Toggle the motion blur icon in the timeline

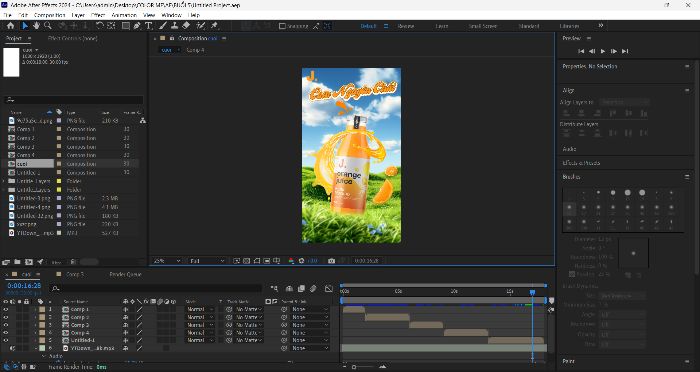[313, 289]
